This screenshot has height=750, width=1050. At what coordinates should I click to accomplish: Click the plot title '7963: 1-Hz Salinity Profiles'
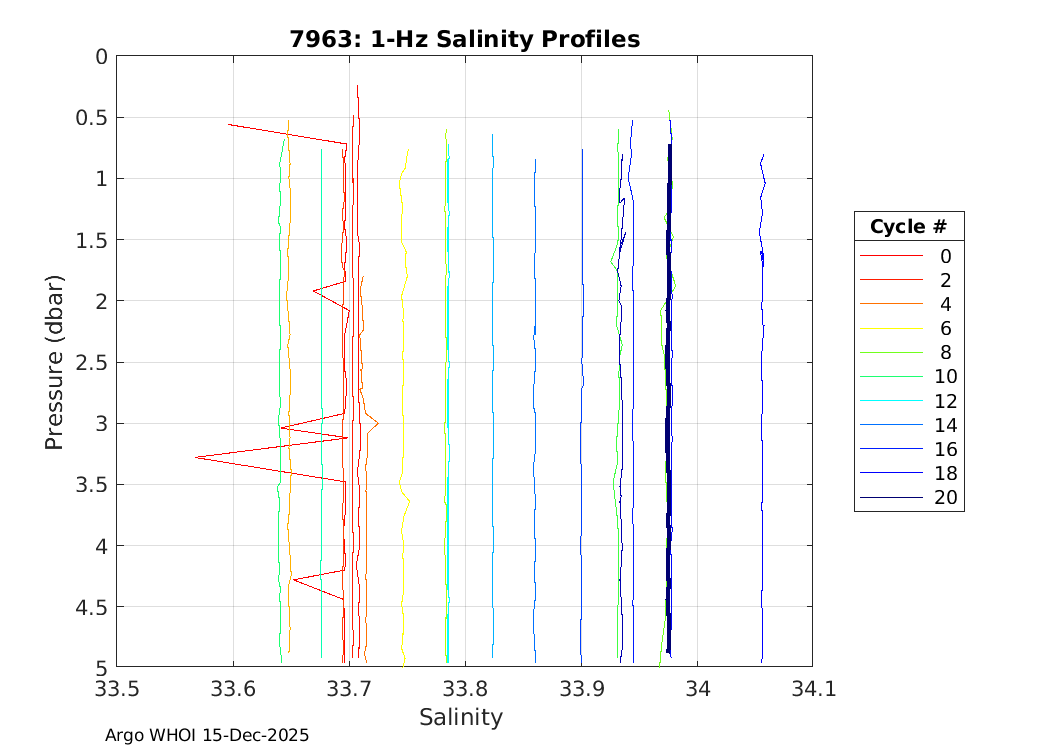point(464,39)
